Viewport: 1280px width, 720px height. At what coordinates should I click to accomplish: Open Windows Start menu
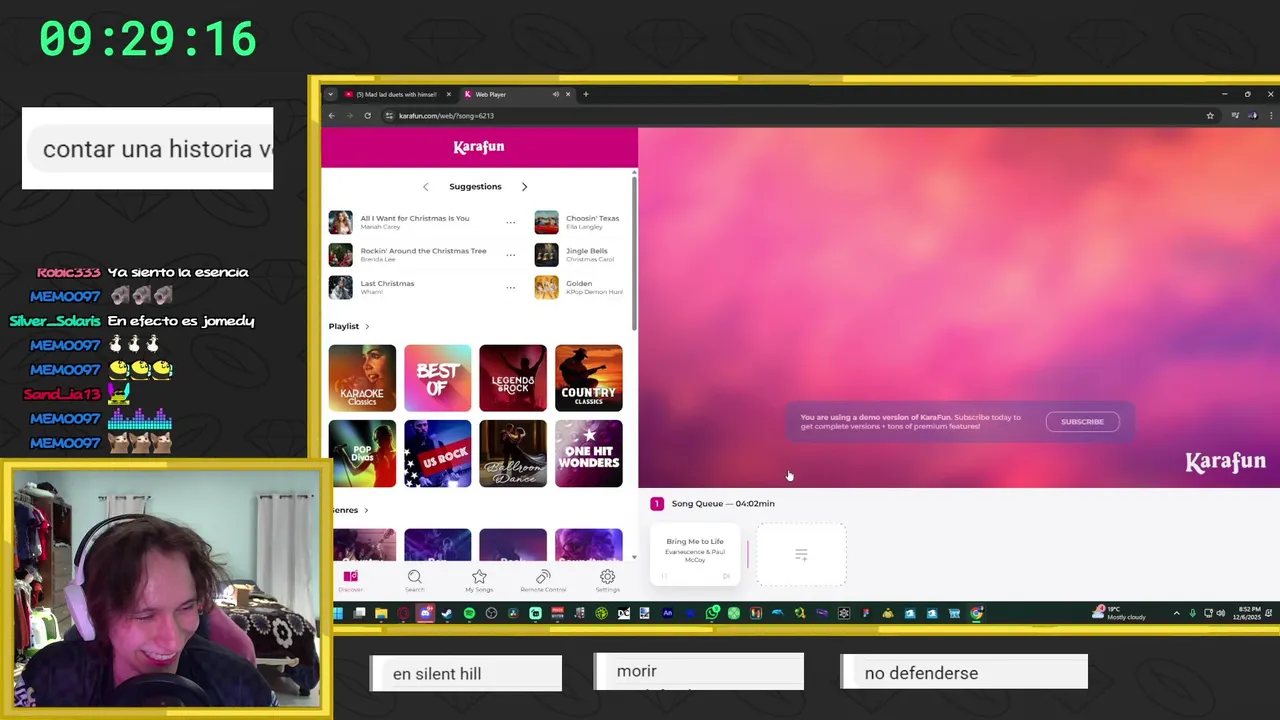click(x=338, y=613)
